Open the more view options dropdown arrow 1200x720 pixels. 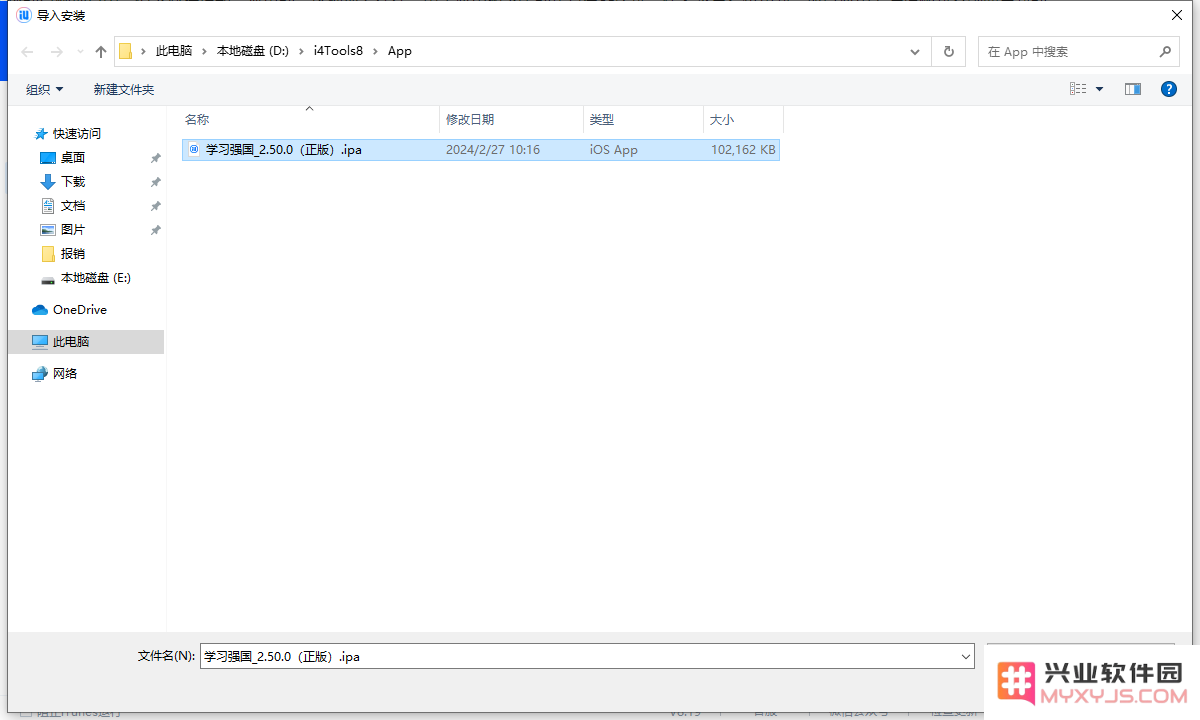click(1100, 89)
